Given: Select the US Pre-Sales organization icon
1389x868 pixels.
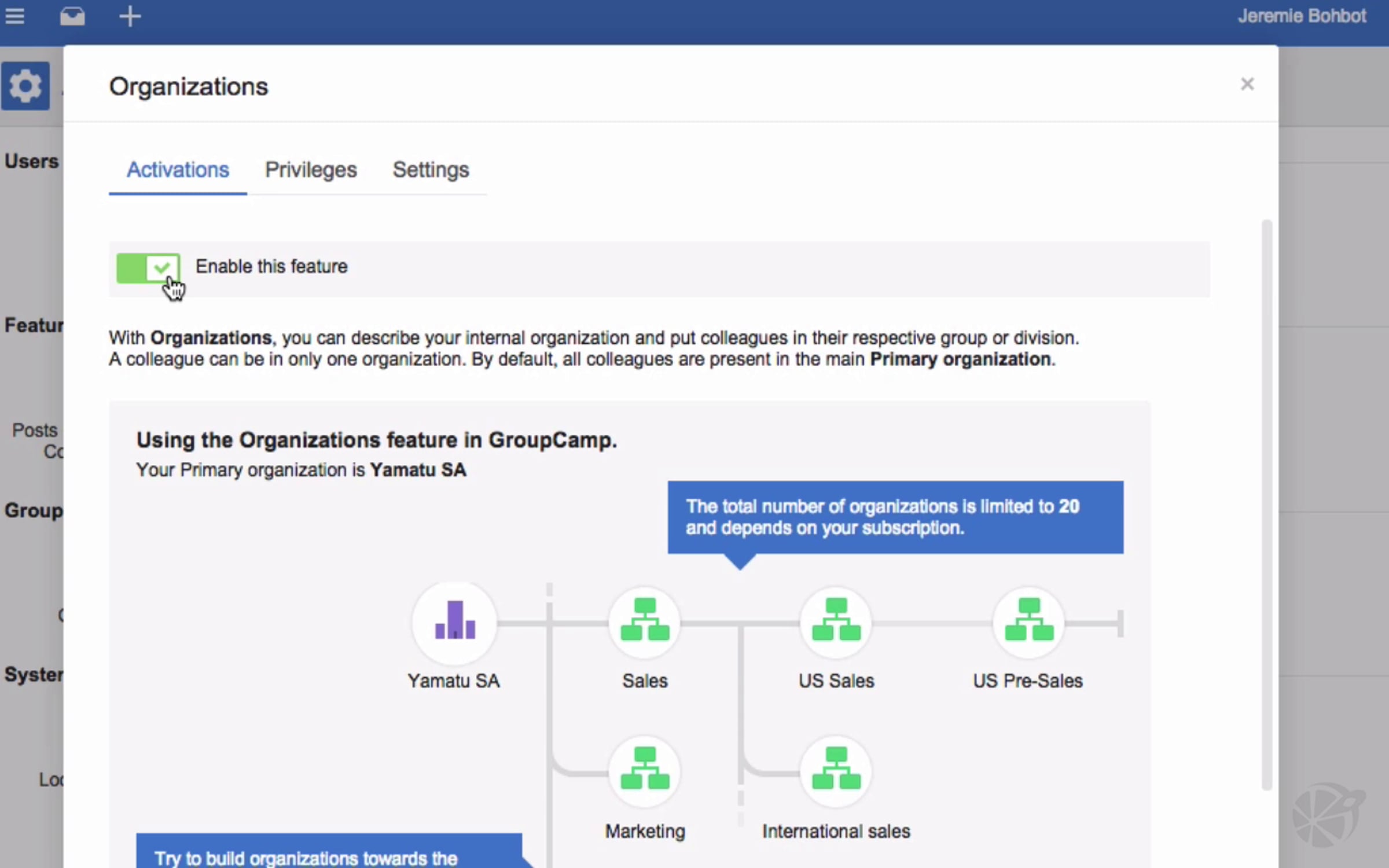Looking at the screenshot, I should [1028, 622].
